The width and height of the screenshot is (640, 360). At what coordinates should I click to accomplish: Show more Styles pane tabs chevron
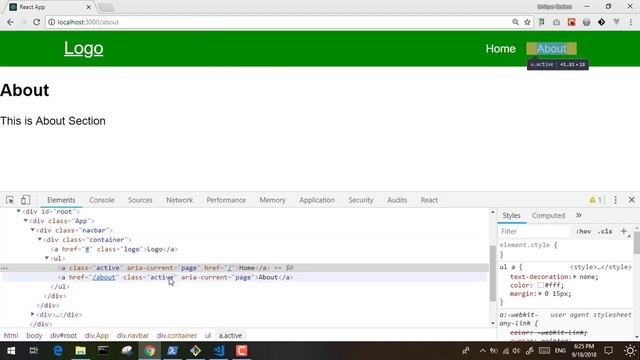pyautogui.click(x=578, y=216)
